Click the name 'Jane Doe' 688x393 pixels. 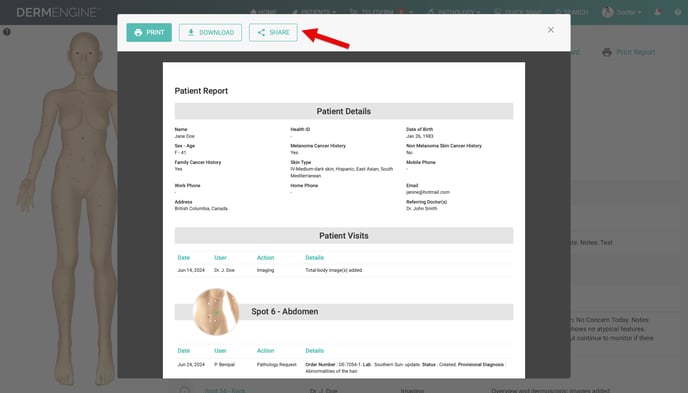point(184,136)
